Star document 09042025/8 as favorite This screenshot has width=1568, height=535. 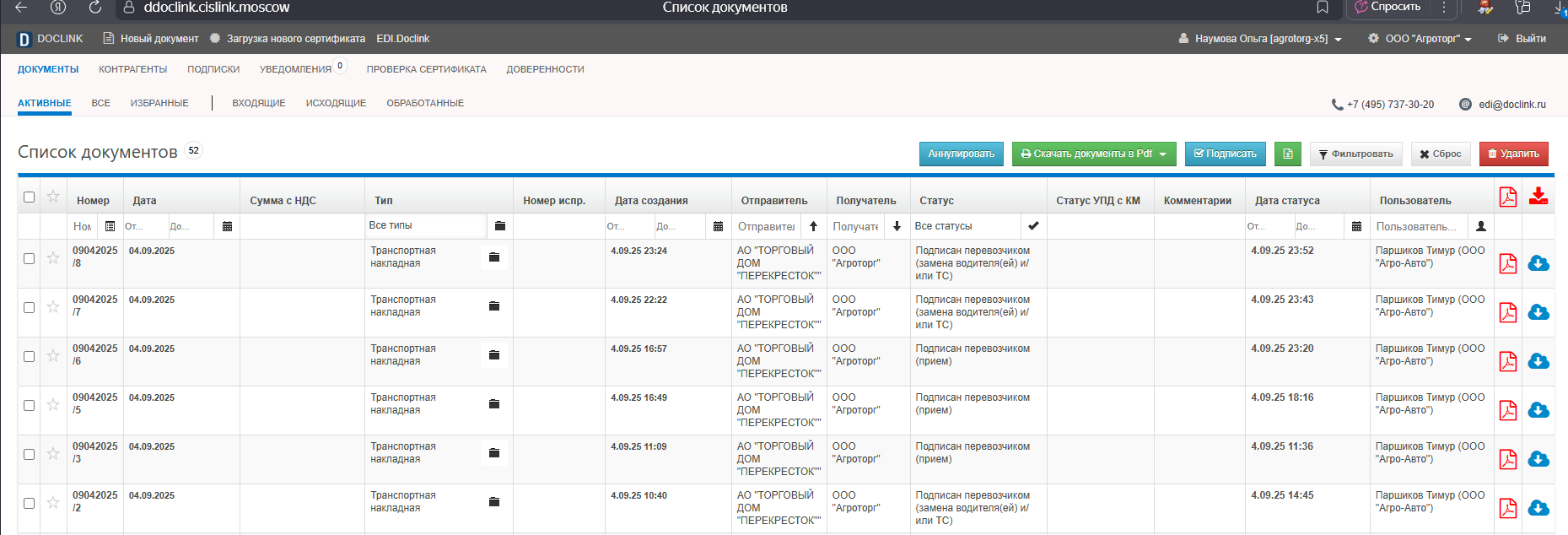(53, 257)
